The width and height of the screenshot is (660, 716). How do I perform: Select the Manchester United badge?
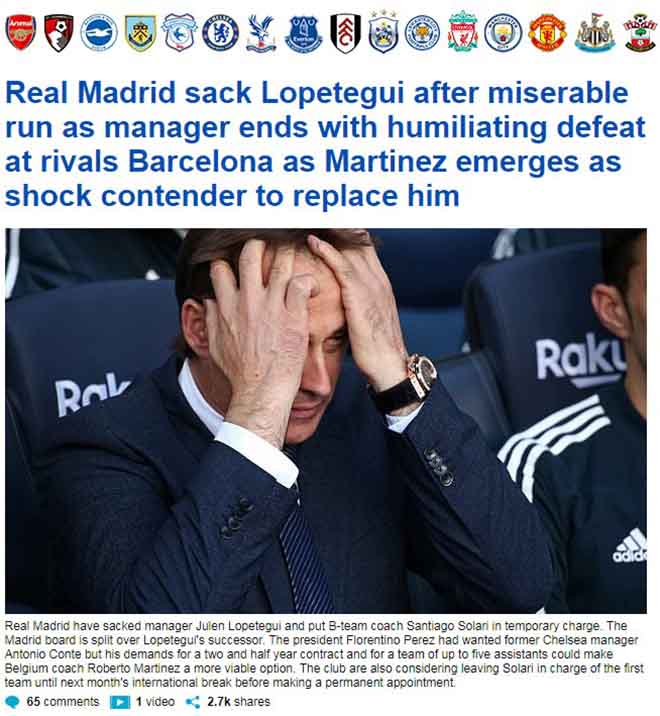pos(548,33)
